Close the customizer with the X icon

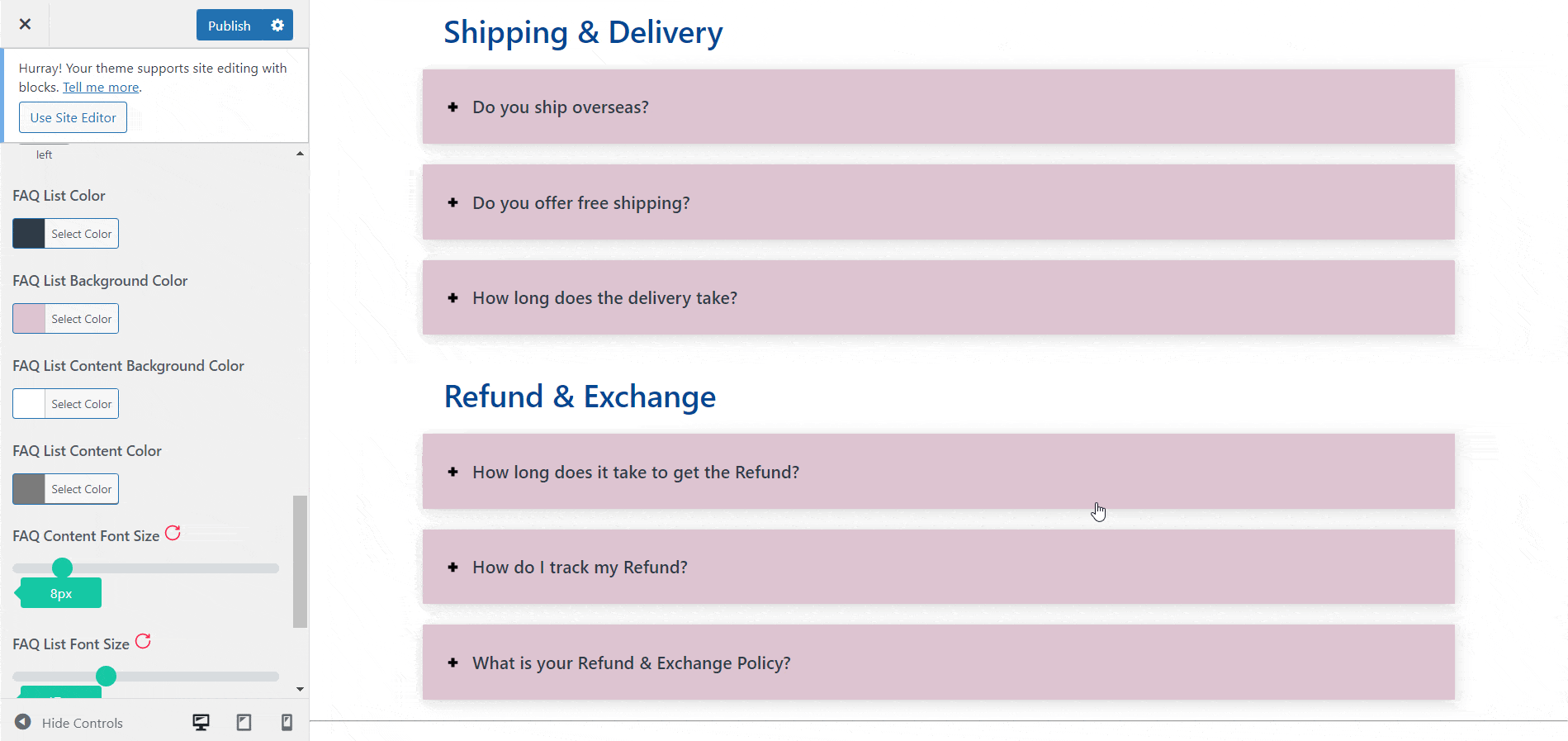(x=24, y=24)
